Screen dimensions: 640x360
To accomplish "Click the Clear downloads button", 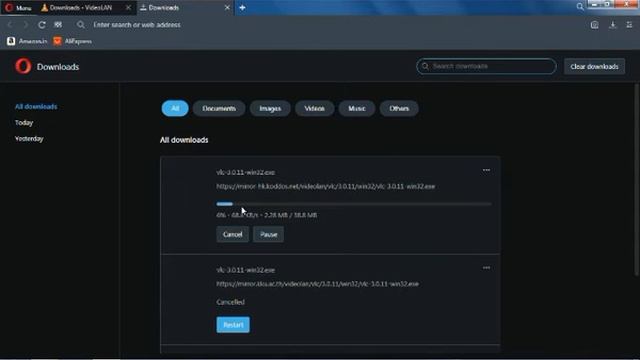I will tap(594, 67).
